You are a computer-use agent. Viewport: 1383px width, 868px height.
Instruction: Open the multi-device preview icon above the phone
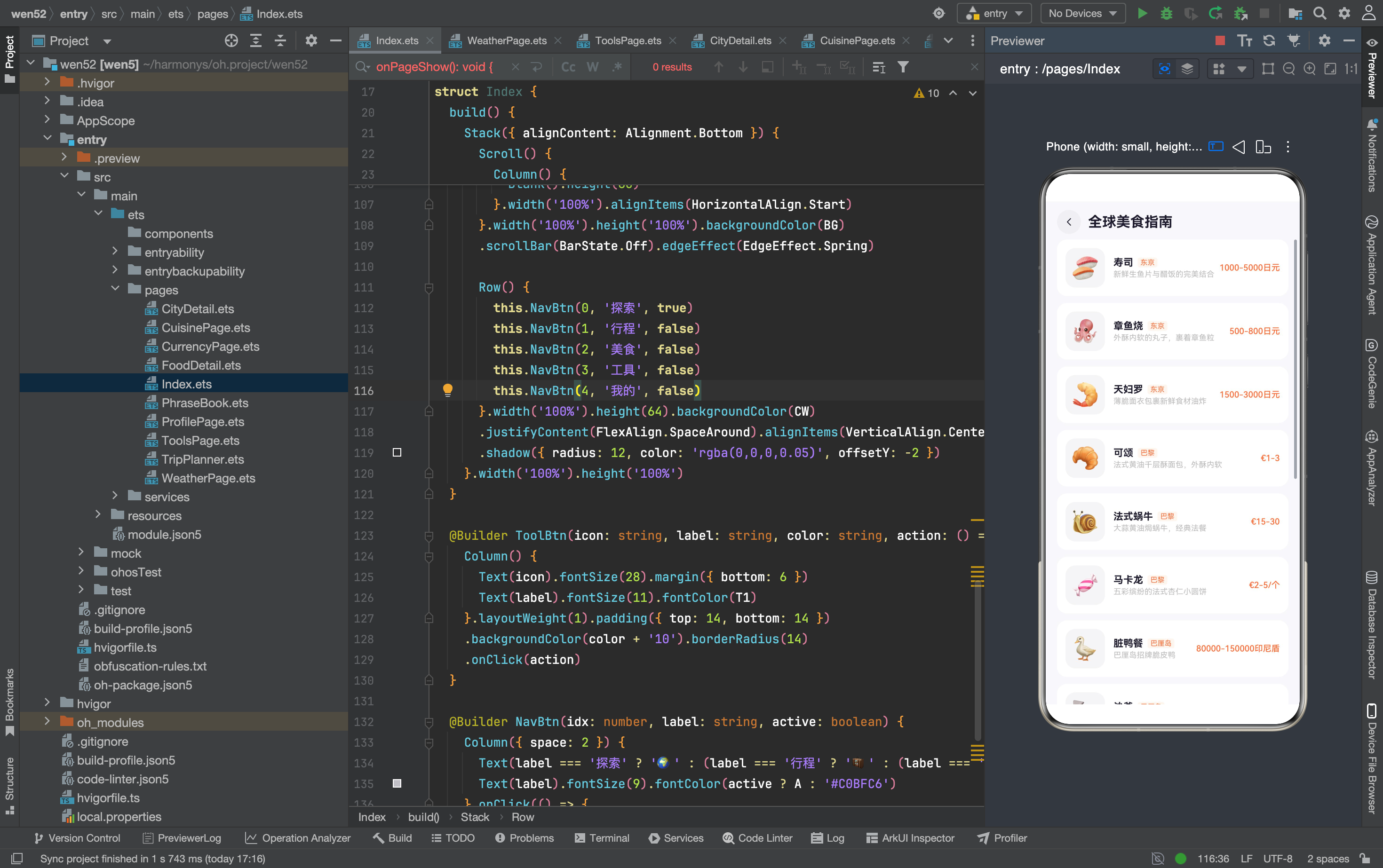(1263, 147)
